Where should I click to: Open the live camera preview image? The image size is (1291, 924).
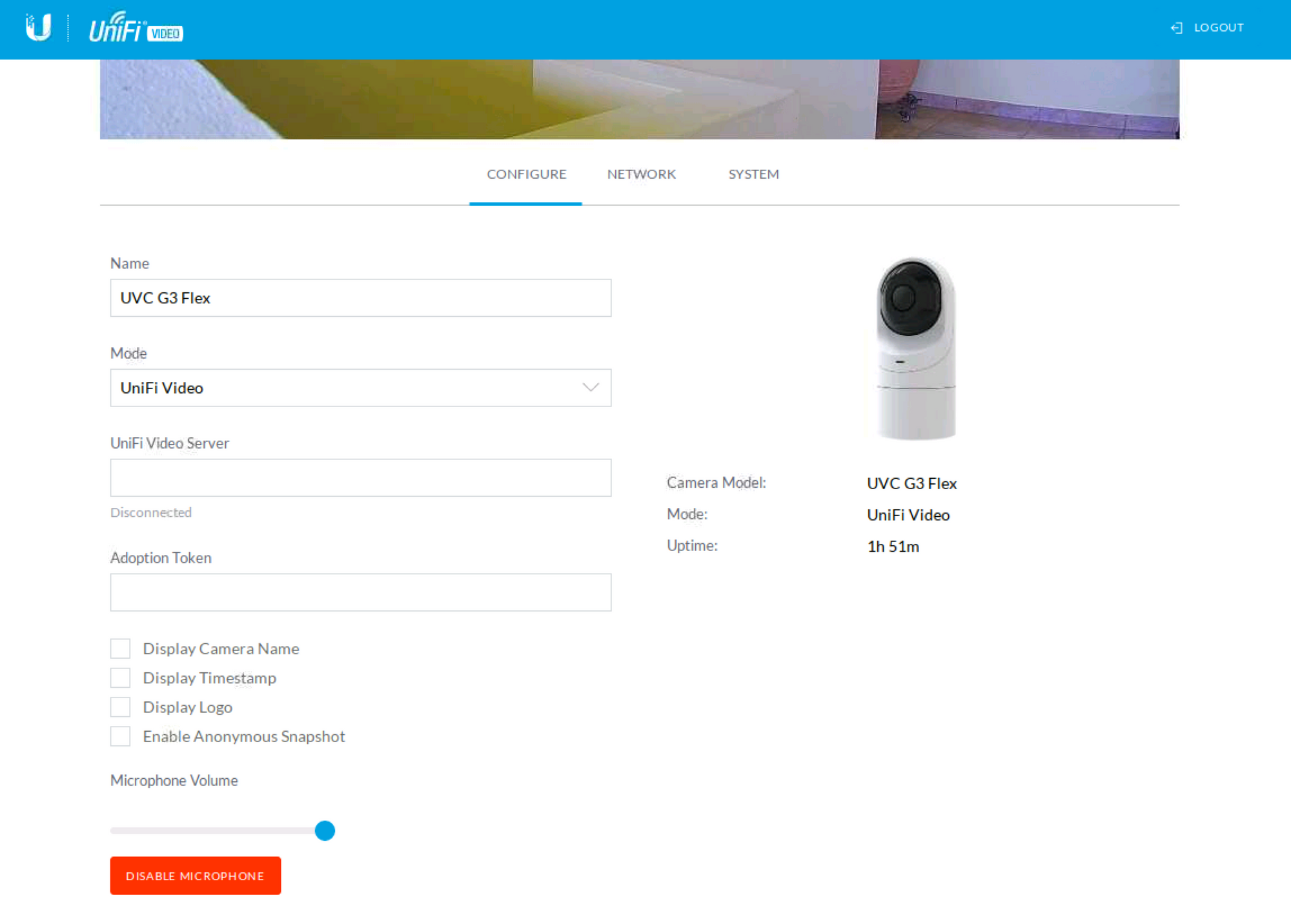pyautogui.click(x=639, y=99)
